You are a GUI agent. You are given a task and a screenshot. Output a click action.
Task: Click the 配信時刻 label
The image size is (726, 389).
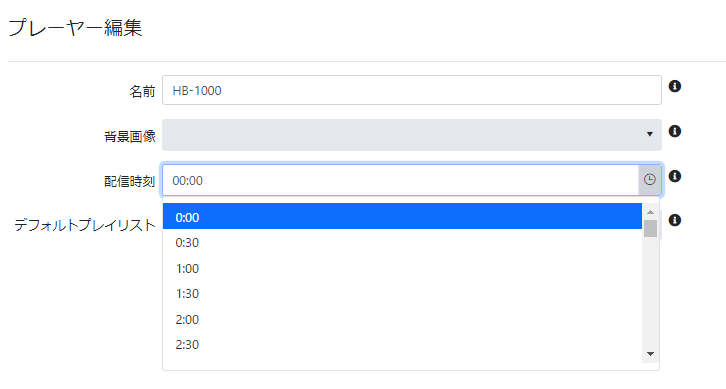coord(130,181)
